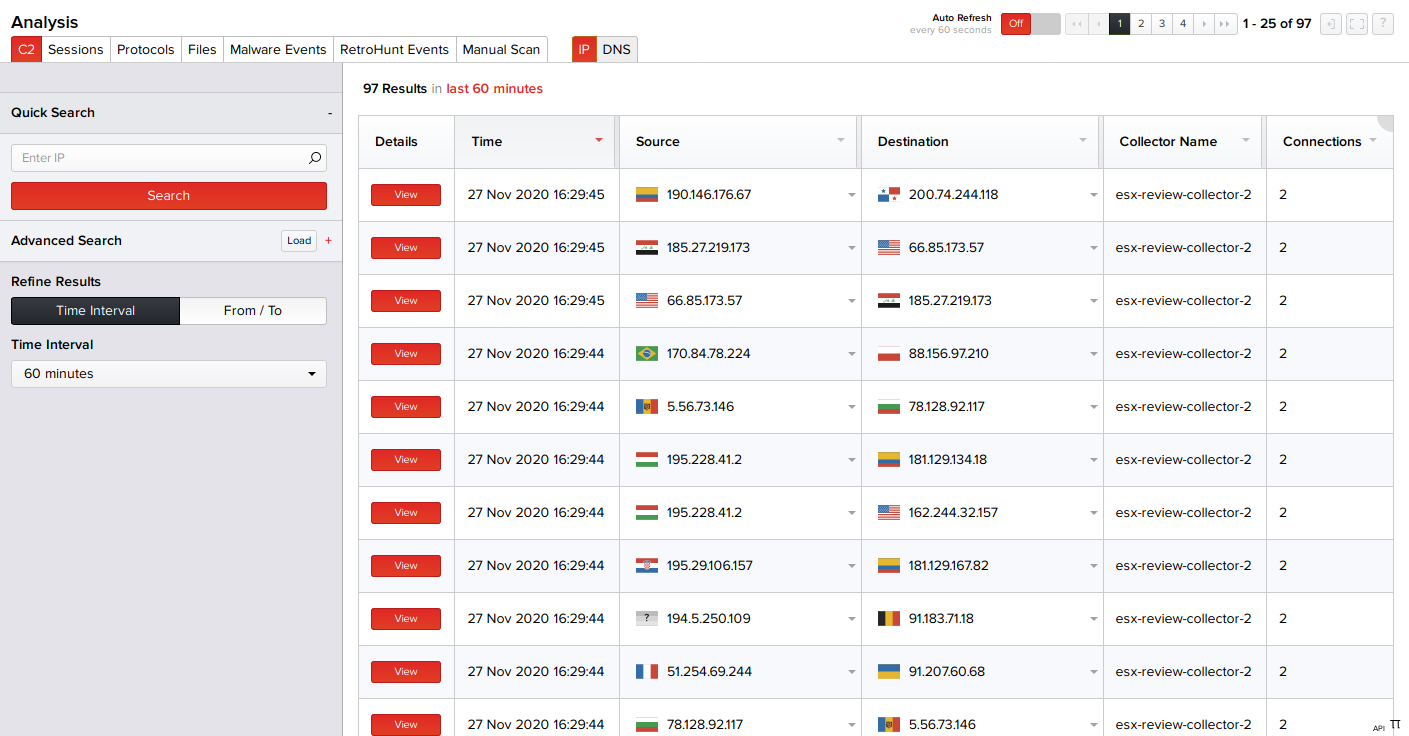
Task: Expand dropdown arrow beside source 190.146.176.67
Action: [x=851, y=196]
